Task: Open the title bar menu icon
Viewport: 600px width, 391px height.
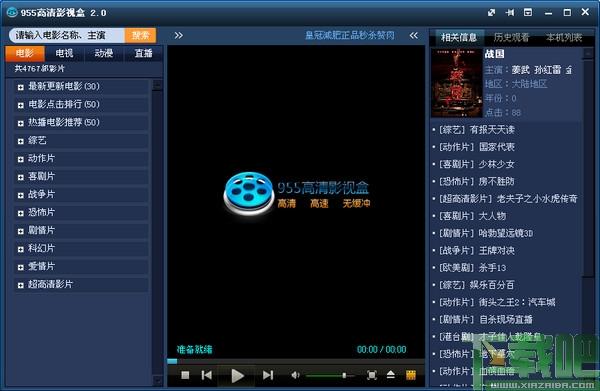Action: coord(528,13)
